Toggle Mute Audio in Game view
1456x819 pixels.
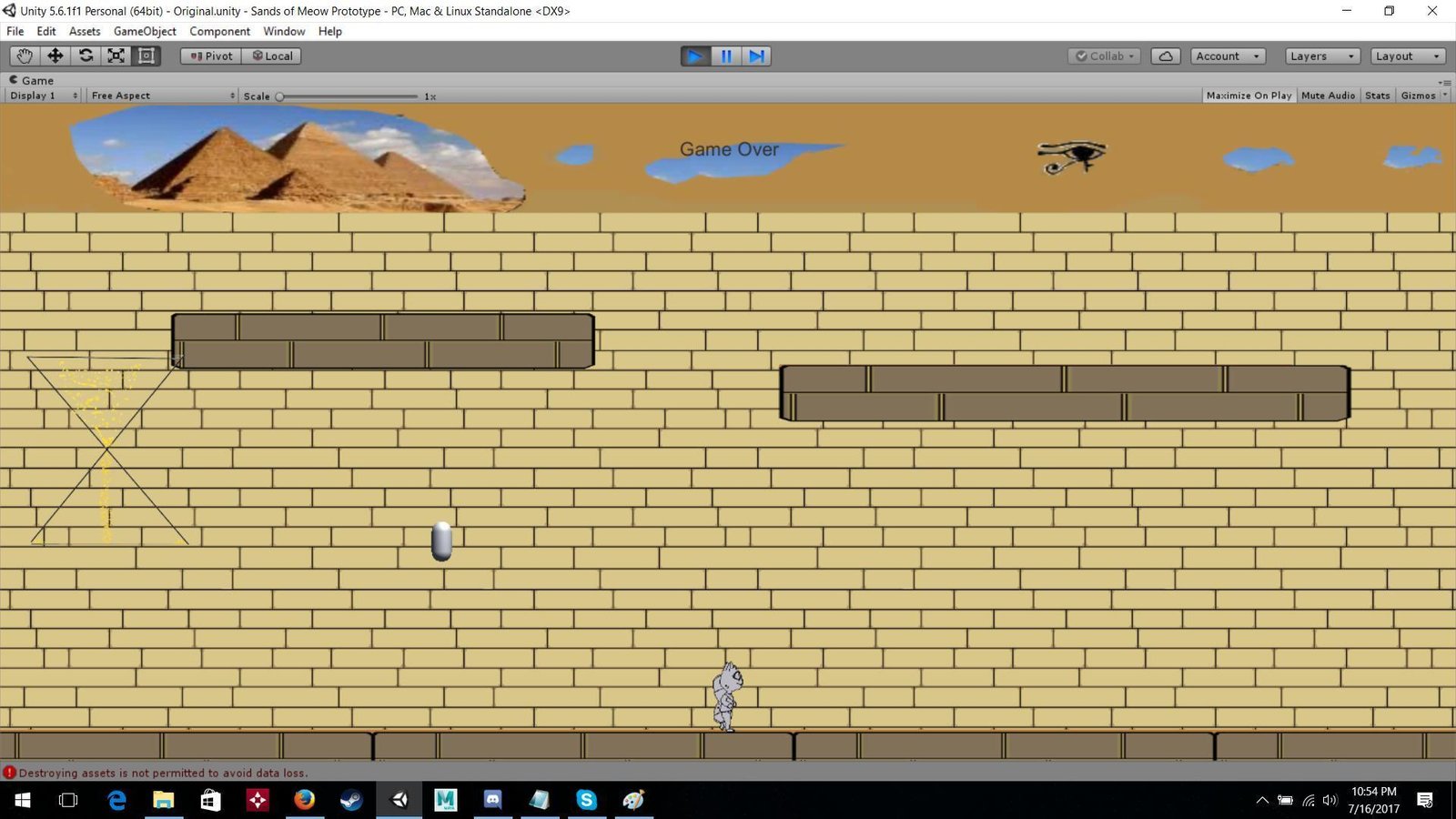click(x=1328, y=96)
